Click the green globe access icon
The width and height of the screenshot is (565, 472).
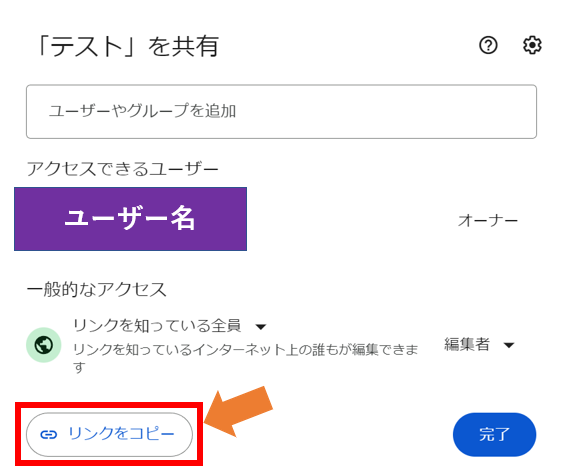pos(44,345)
